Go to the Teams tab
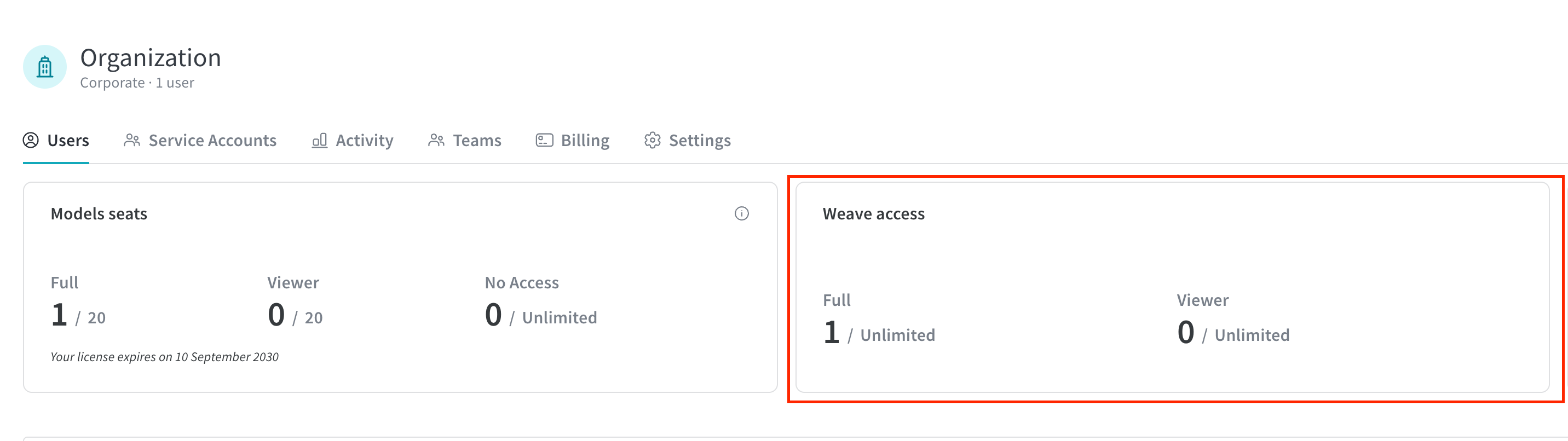 tap(464, 141)
